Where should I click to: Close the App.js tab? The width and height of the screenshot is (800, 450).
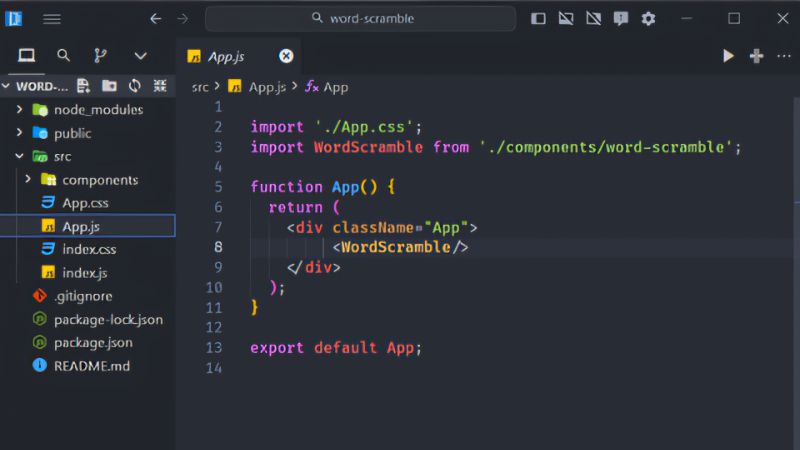pyautogui.click(x=286, y=56)
